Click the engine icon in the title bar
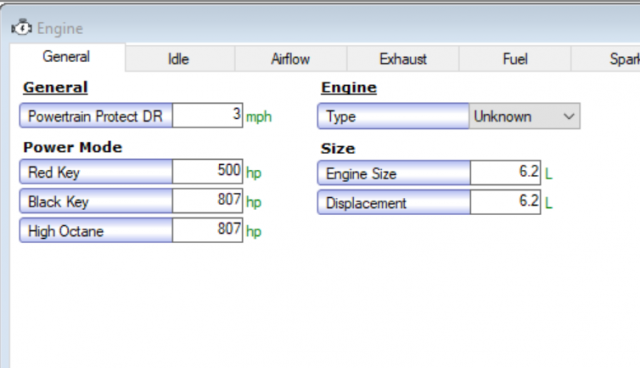 coord(22,28)
